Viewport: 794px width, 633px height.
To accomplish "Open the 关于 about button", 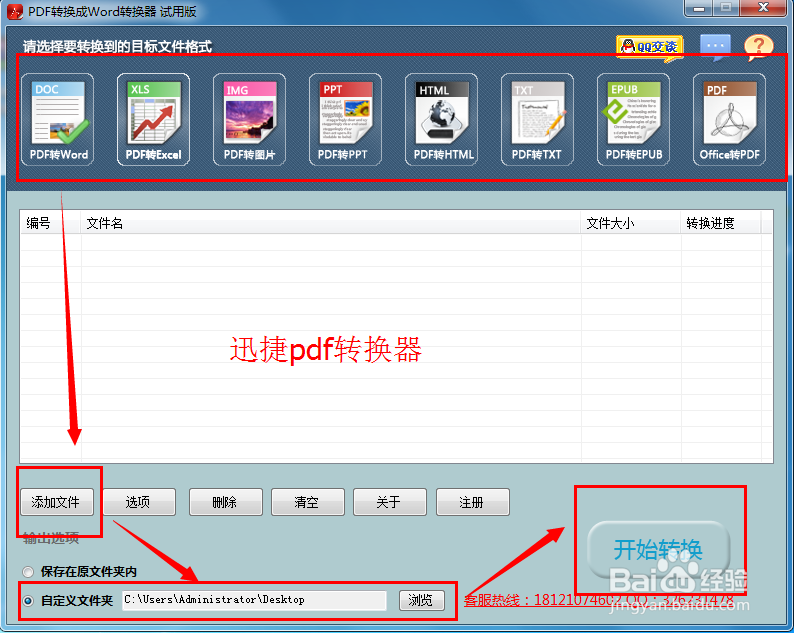I will (390, 502).
